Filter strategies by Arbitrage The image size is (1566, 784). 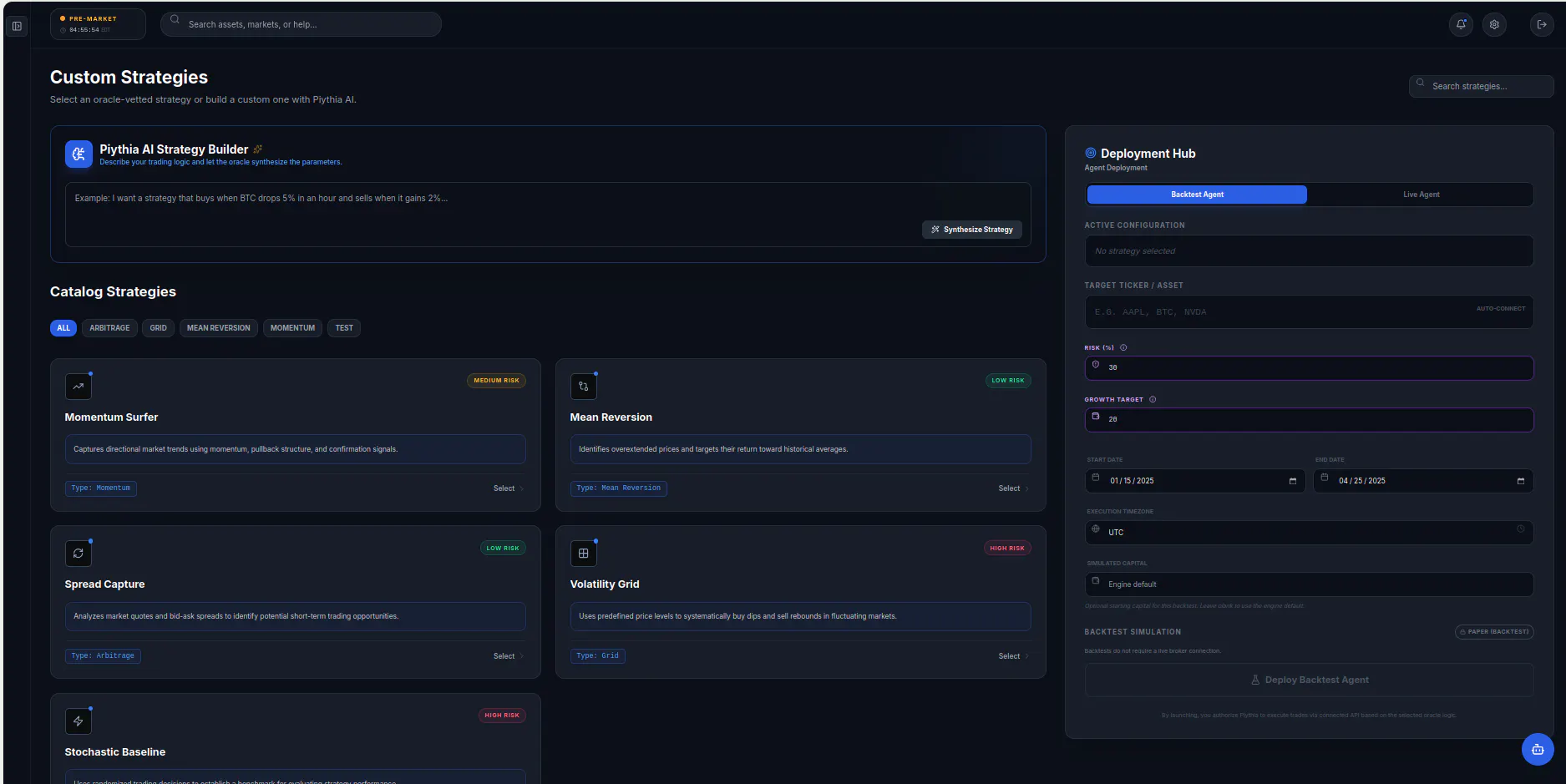[x=109, y=328]
